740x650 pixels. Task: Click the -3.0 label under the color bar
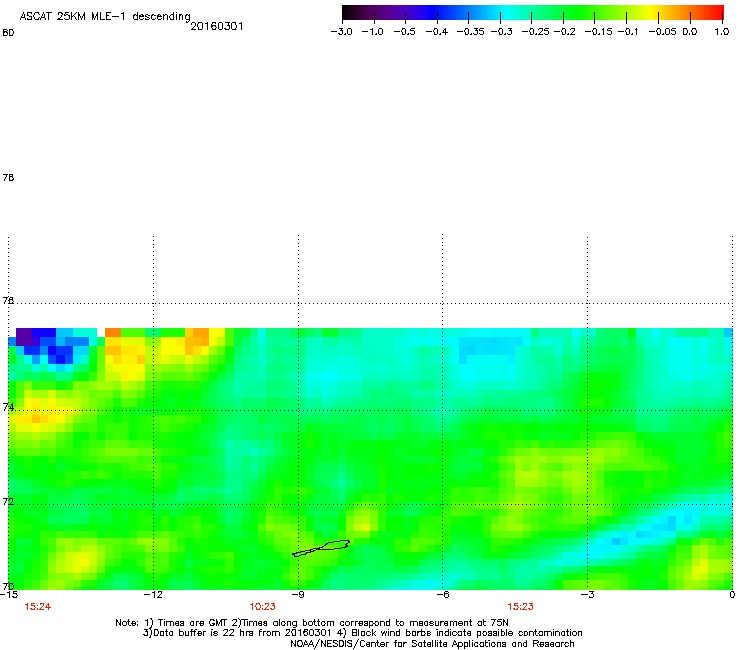tap(341, 32)
